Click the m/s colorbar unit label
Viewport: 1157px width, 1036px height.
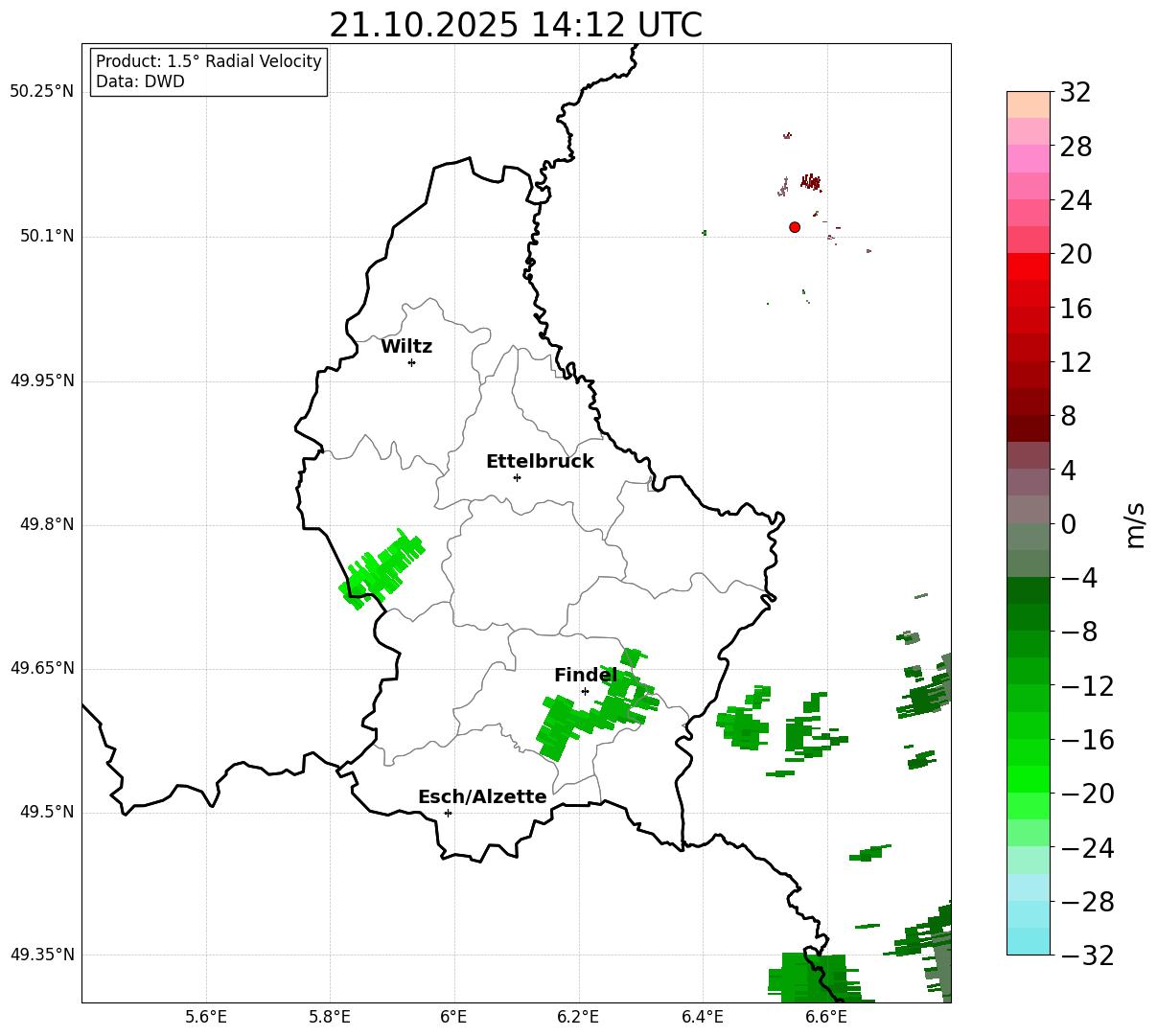pyautogui.click(x=1135, y=524)
